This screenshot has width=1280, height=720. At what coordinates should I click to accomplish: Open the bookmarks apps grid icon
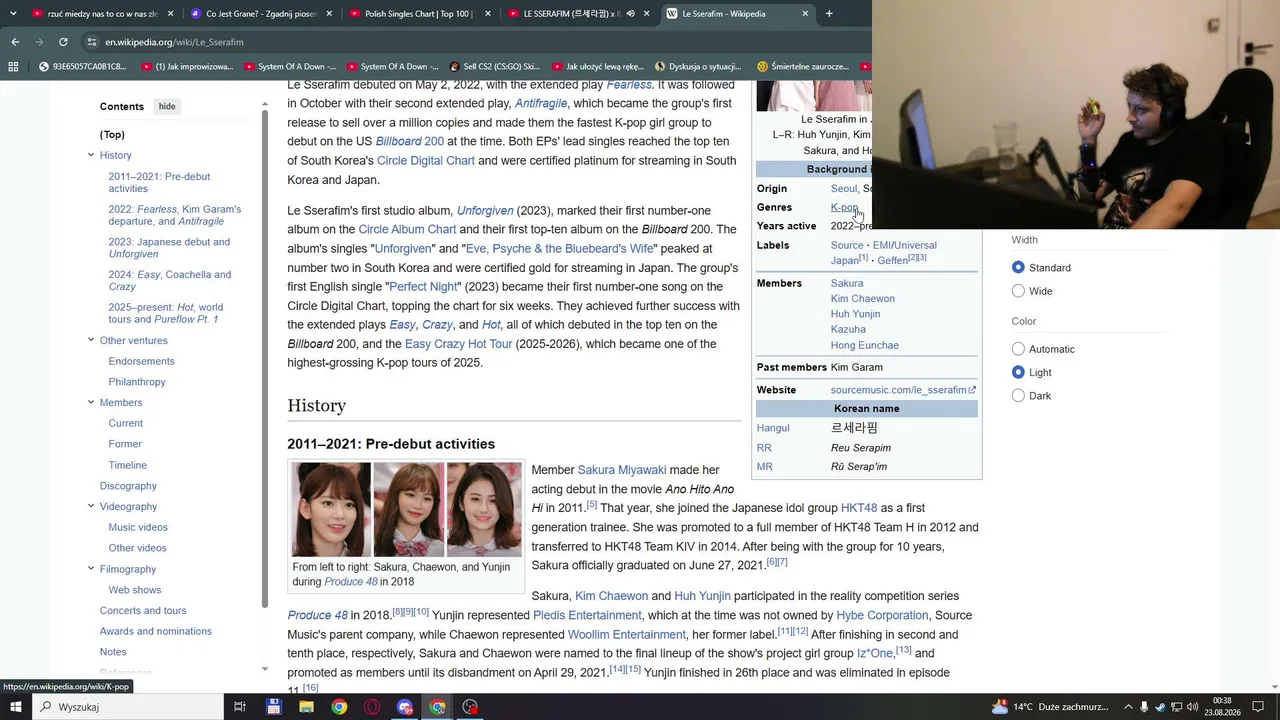[x=13, y=67]
